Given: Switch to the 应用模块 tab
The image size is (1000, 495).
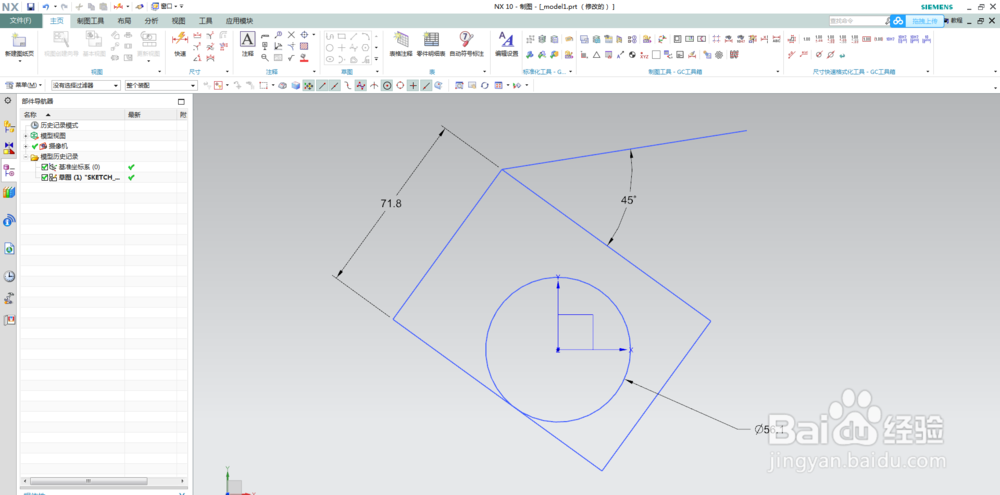Looking at the screenshot, I should (239, 21).
